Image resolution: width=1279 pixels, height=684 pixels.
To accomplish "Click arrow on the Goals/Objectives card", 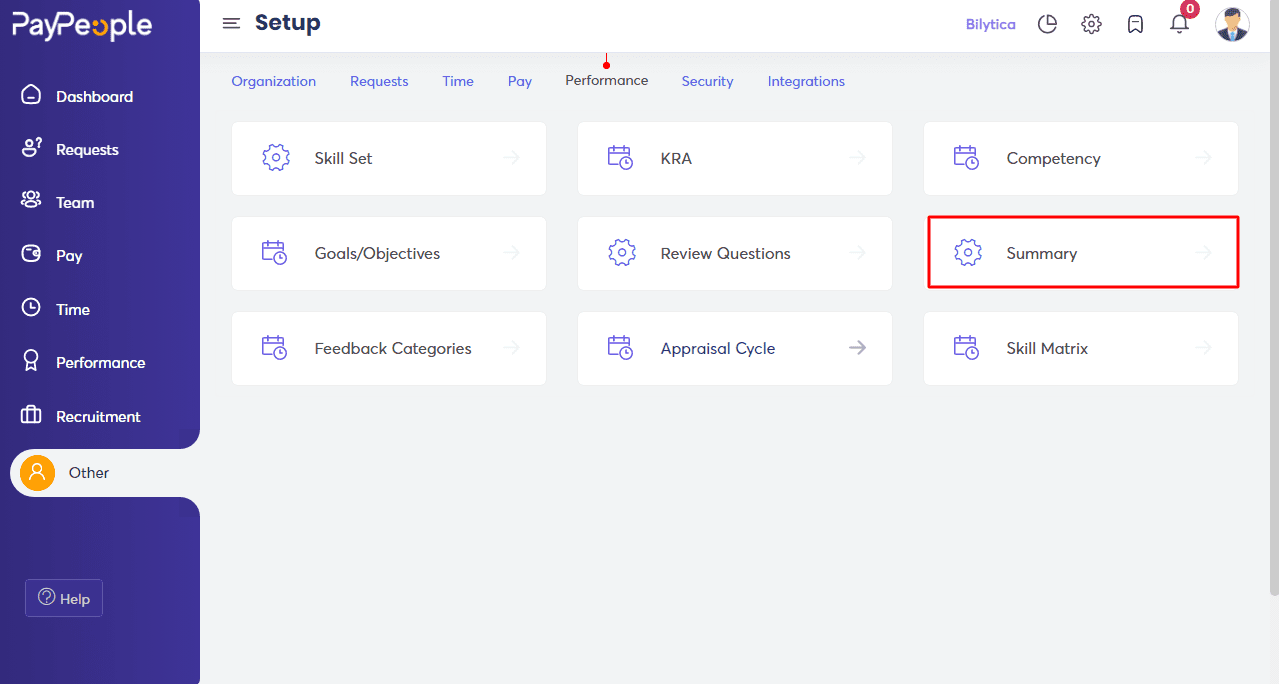I will (x=512, y=253).
